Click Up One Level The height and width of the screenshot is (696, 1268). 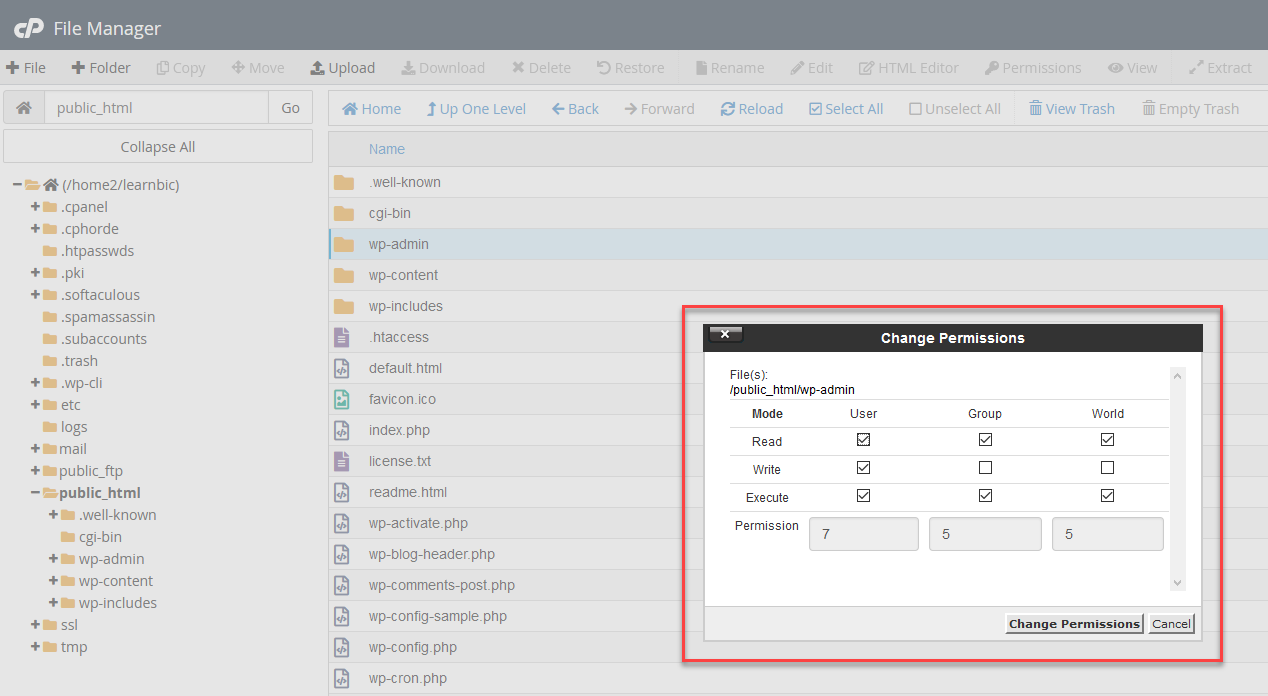(x=476, y=109)
